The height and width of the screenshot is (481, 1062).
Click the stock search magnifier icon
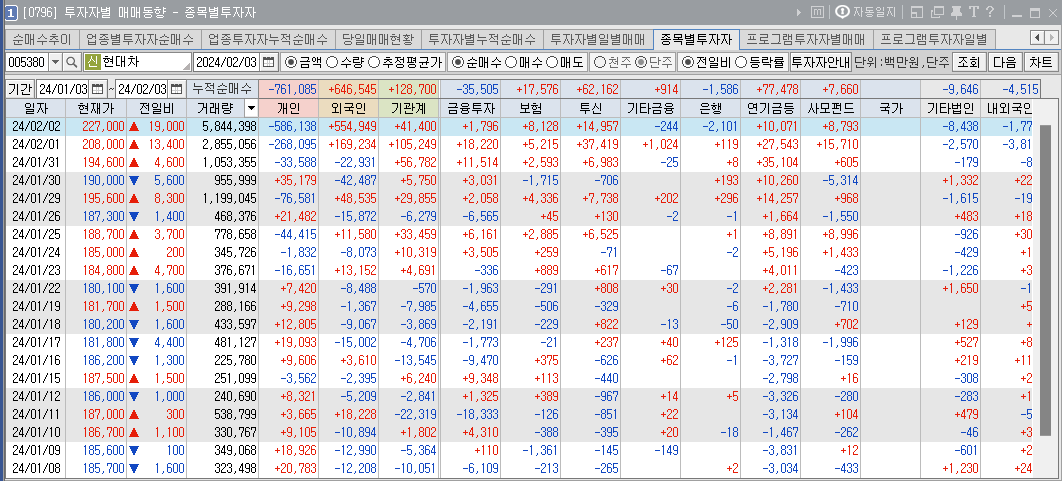[x=71, y=62]
